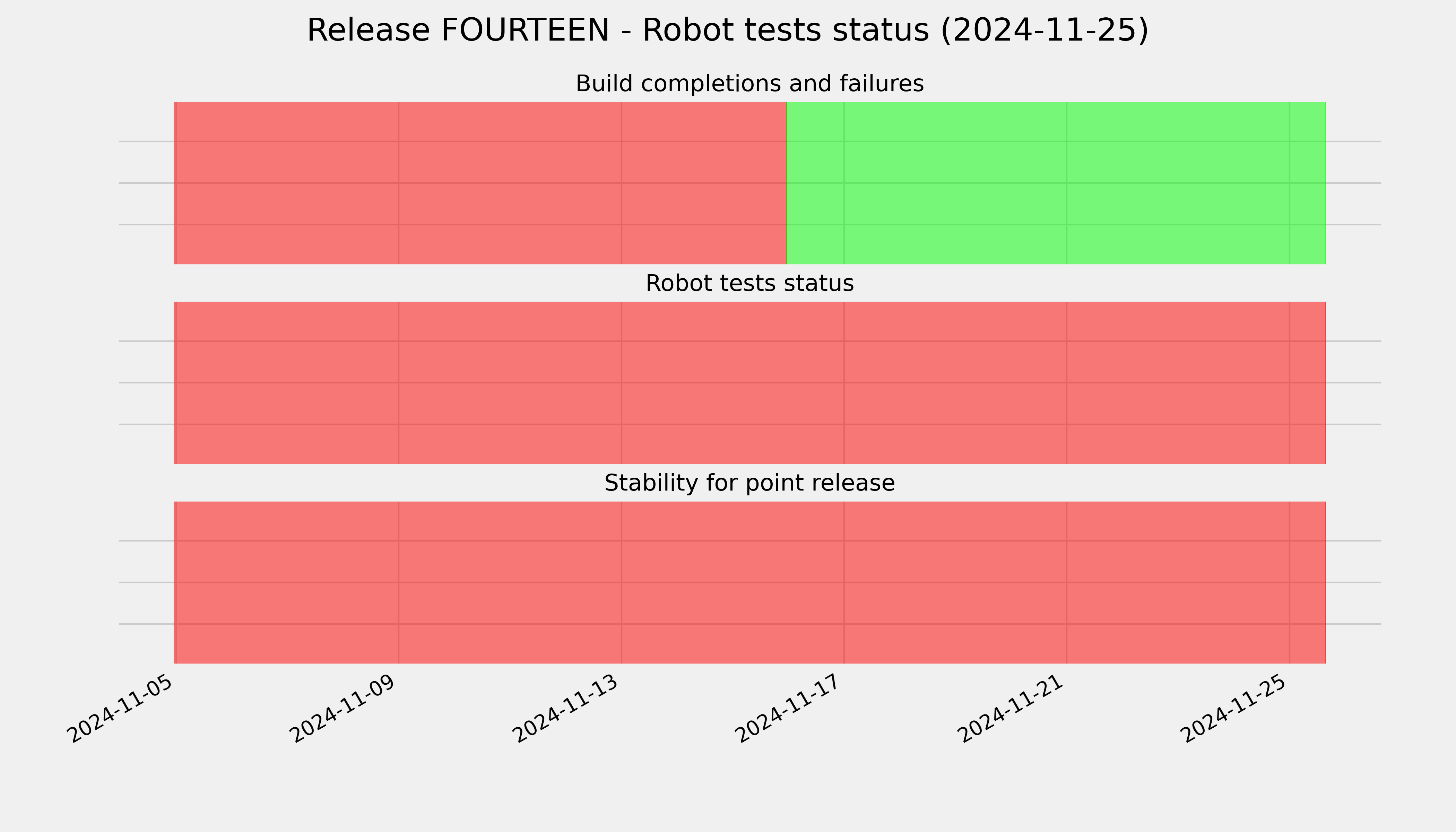Image resolution: width=1456 pixels, height=832 pixels.
Task: Click the main chart title text
Action: 727,30
